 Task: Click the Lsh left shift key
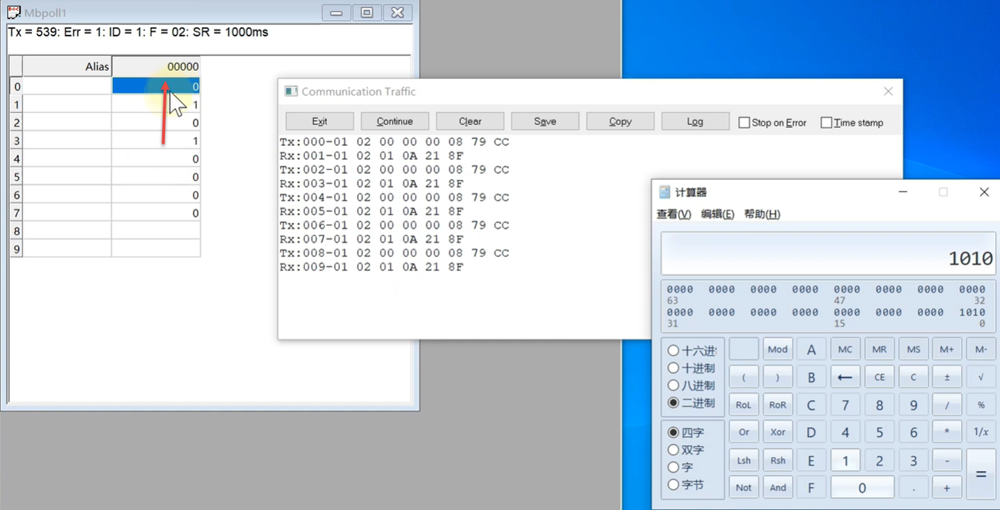tap(743, 461)
